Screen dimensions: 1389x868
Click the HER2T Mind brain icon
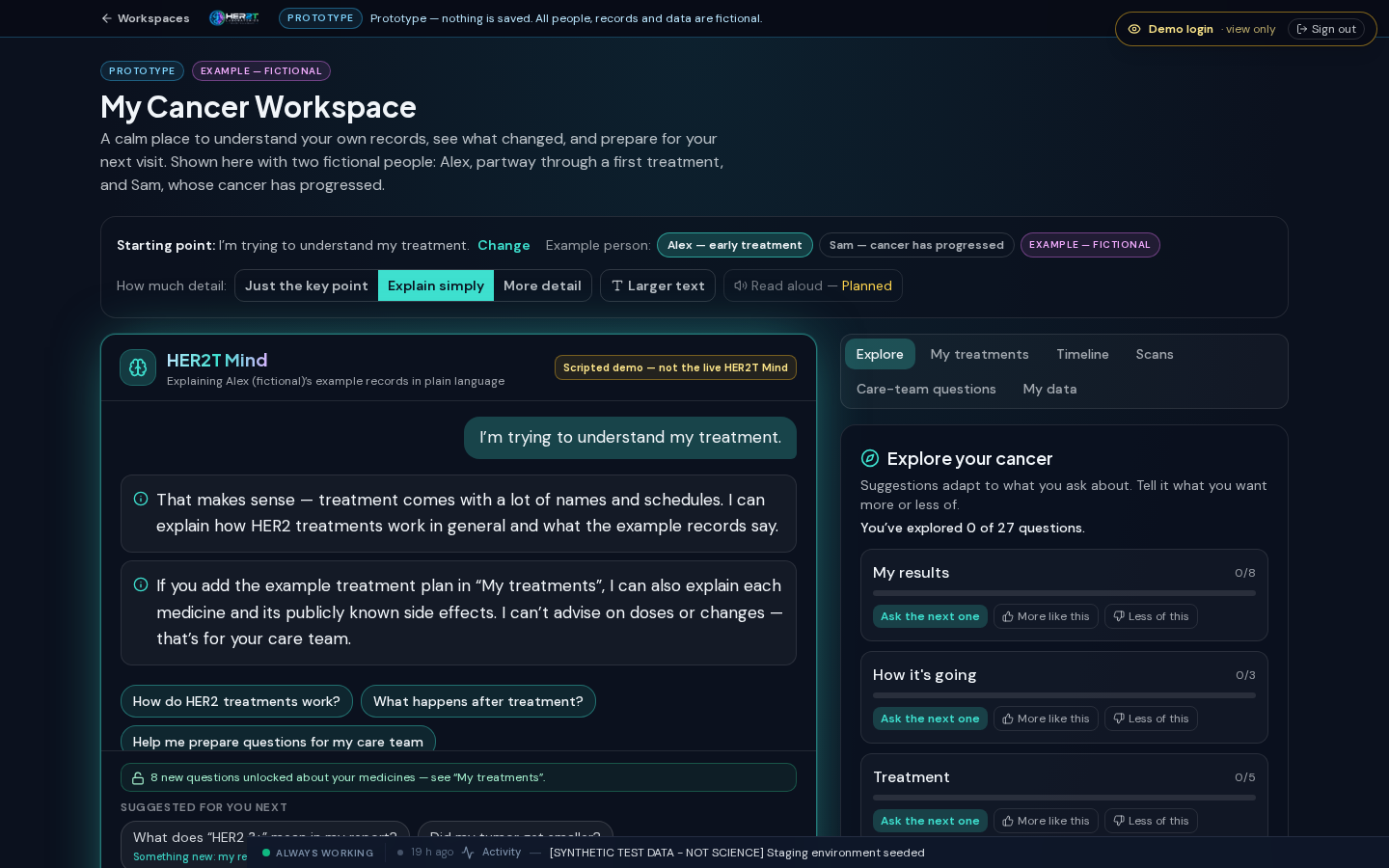point(138,367)
